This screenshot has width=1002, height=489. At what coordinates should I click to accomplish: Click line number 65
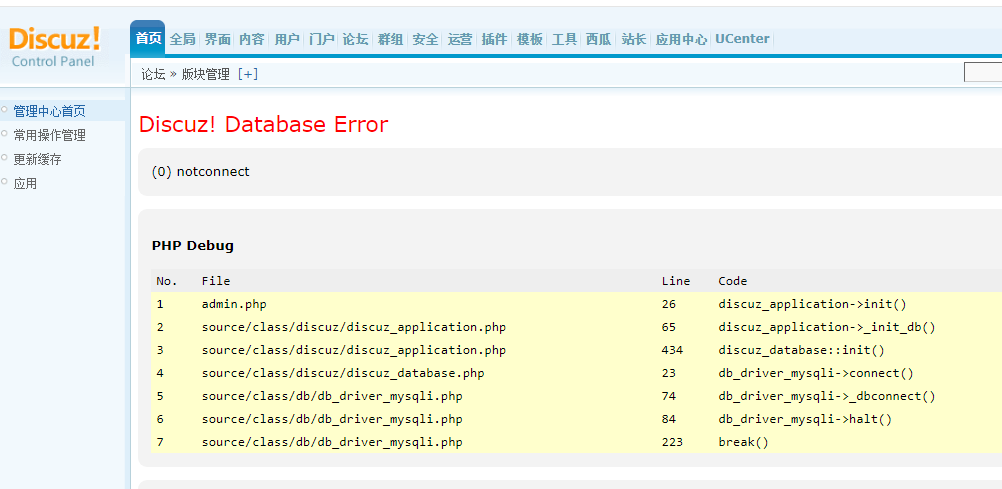(669, 327)
